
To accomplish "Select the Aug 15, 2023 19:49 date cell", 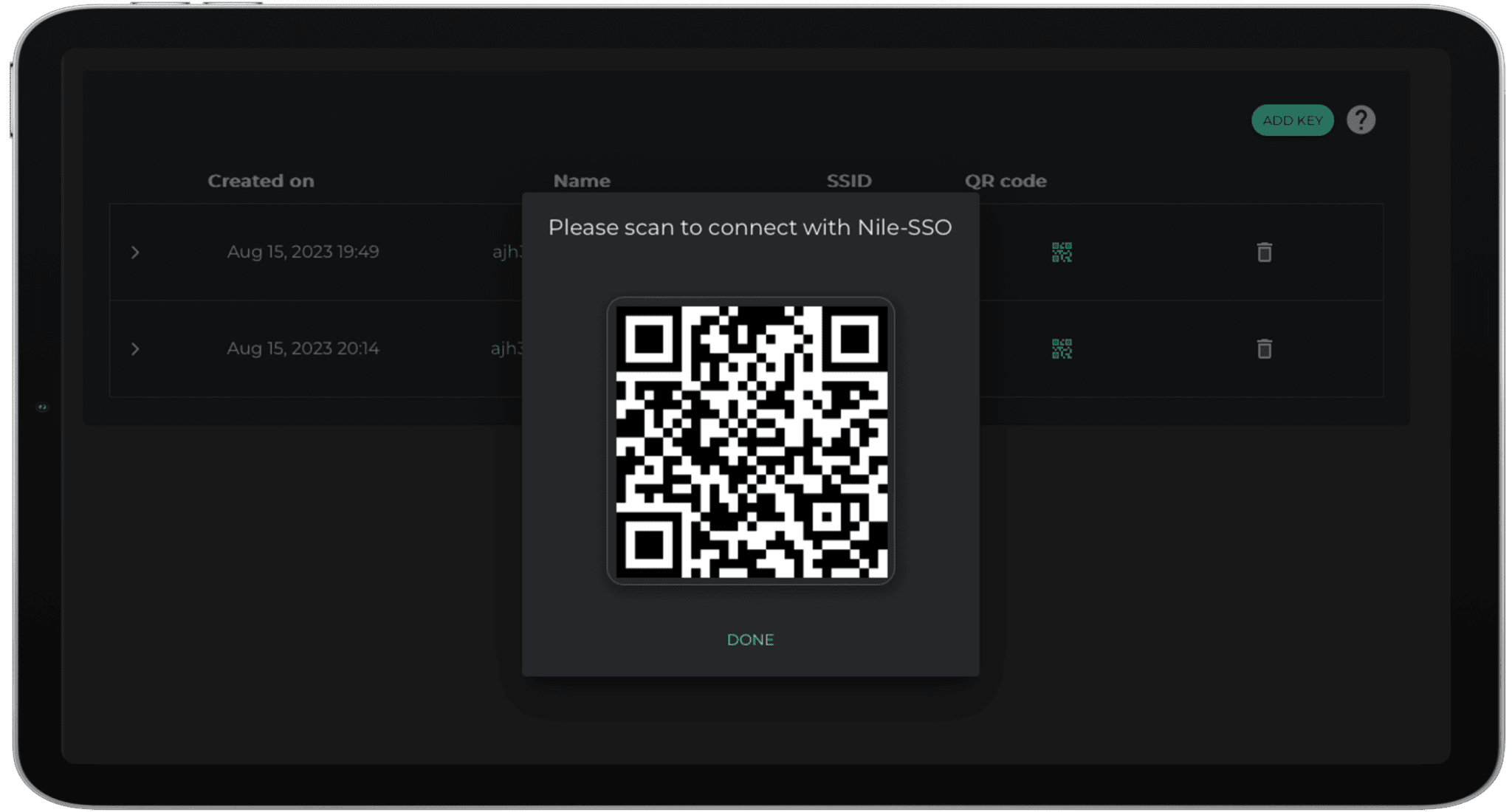I will coord(303,252).
